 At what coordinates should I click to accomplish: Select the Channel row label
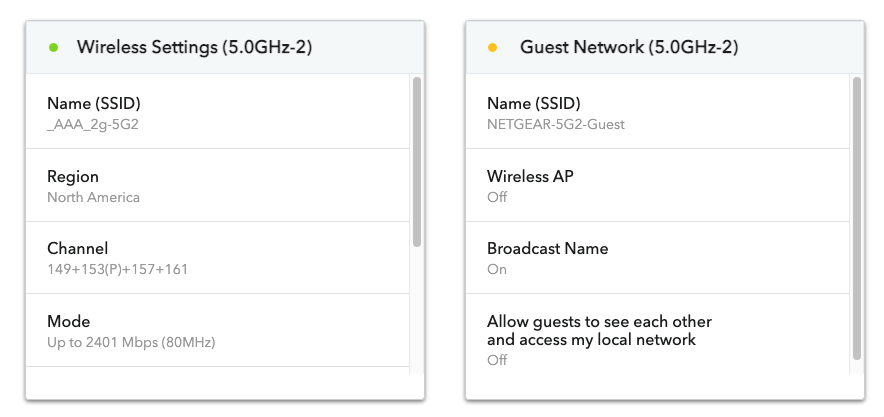[x=77, y=249]
